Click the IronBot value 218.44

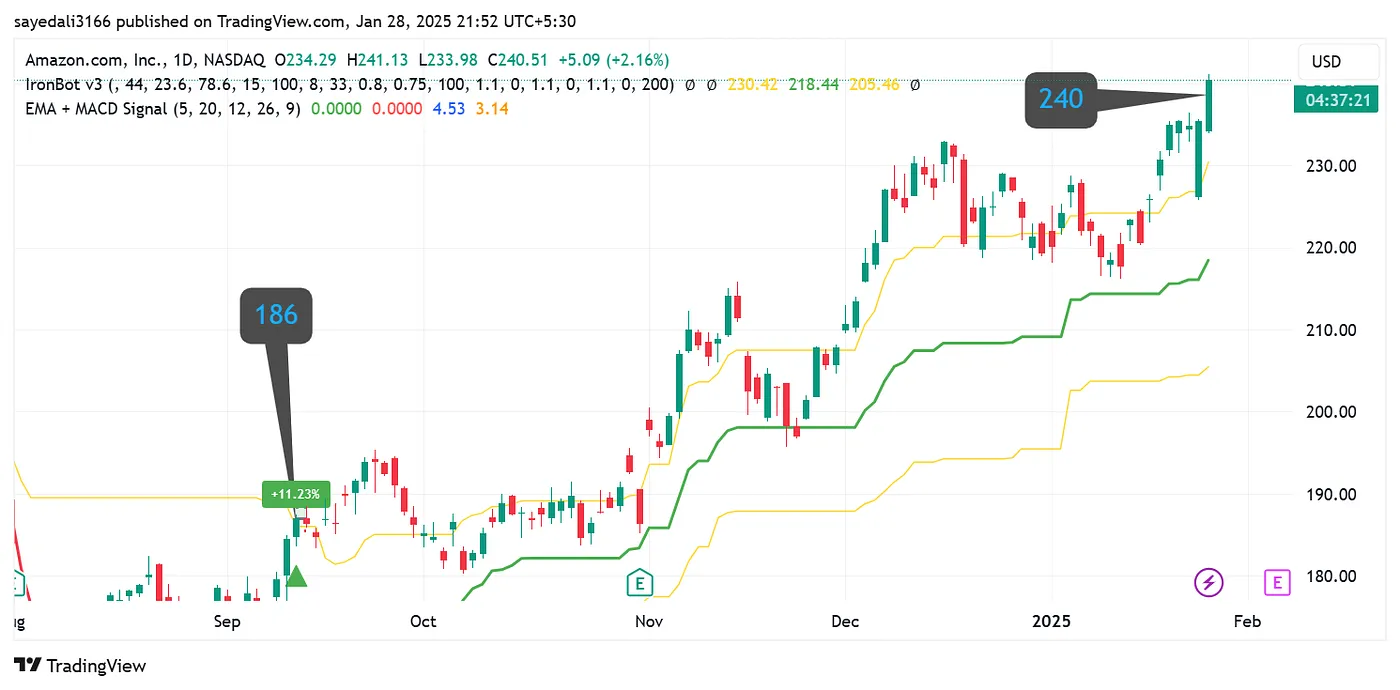pos(815,85)
